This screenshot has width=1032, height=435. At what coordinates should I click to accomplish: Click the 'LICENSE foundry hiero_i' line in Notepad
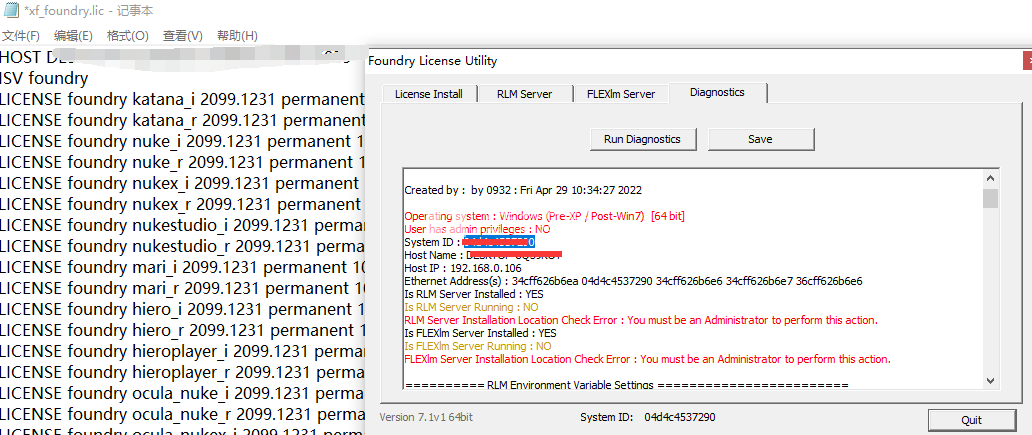pyautogui.click(x=182, y=309)
